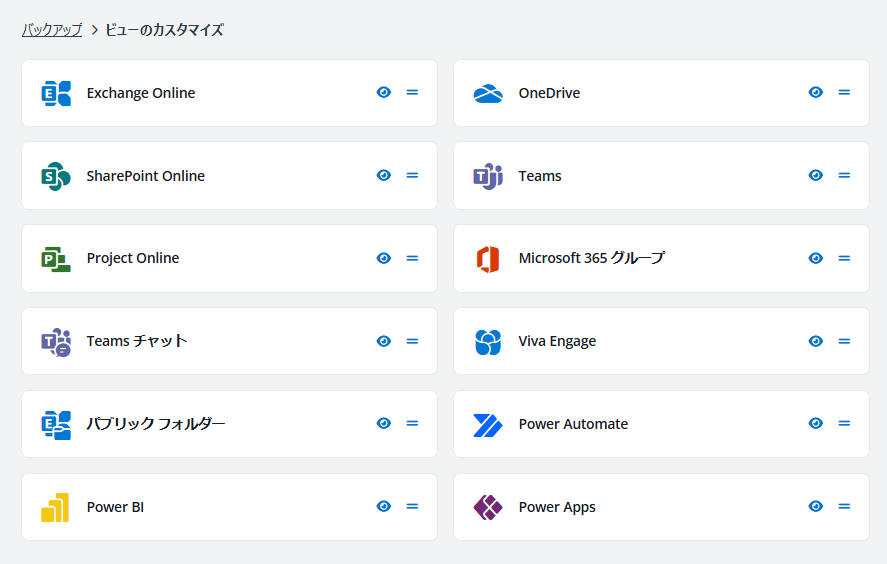This screenshot has height=564, width=887.
Task: Click the Power Automate reorder handle
Action: coord(844,423)
